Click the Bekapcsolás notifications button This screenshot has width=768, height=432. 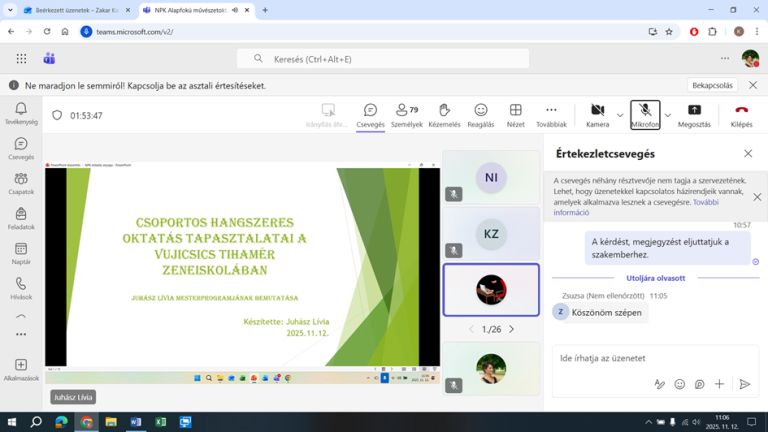(712, 86)
